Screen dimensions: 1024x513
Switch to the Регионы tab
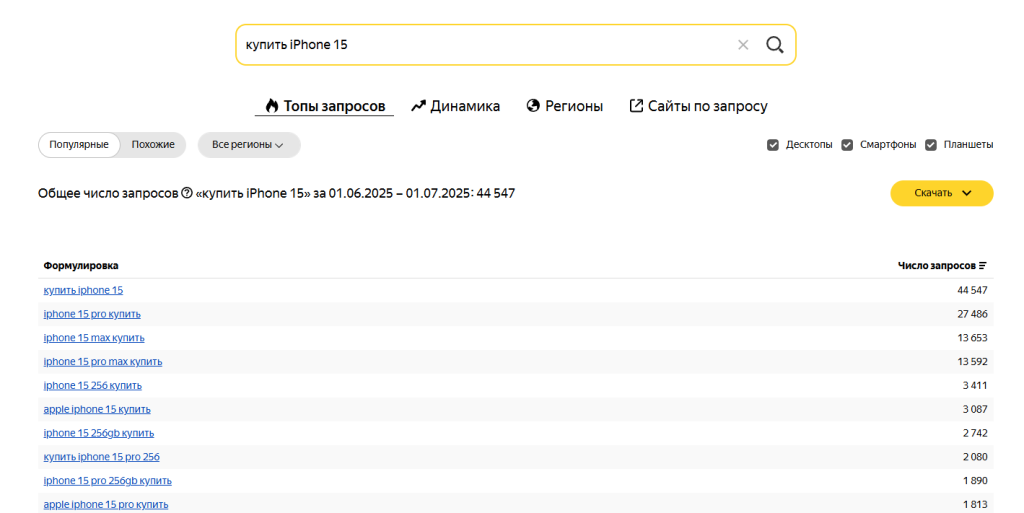(574, 106)
